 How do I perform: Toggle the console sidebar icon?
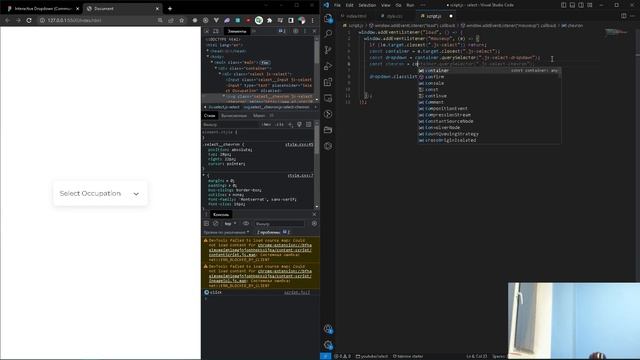coord(207,224)
